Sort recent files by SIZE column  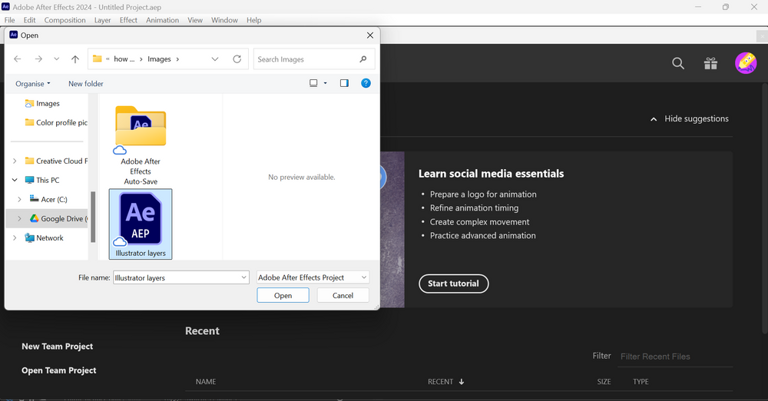pyautogui.click(x=603, y=381)
